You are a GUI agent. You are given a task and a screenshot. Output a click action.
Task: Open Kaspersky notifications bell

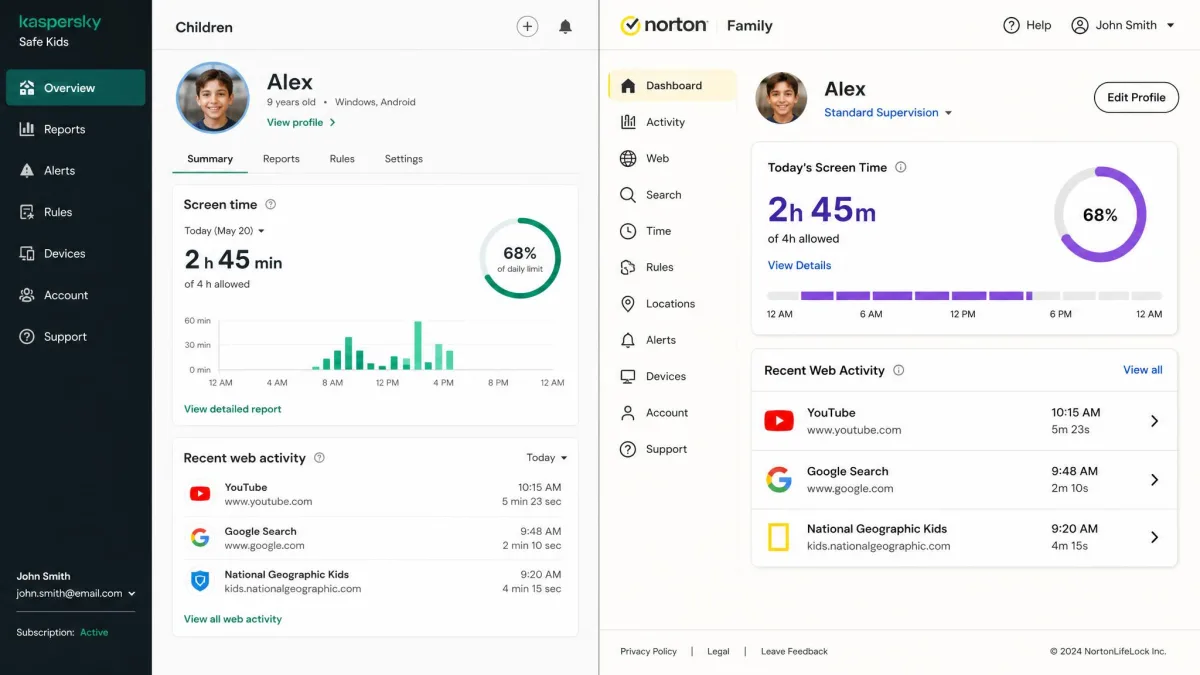565,27
